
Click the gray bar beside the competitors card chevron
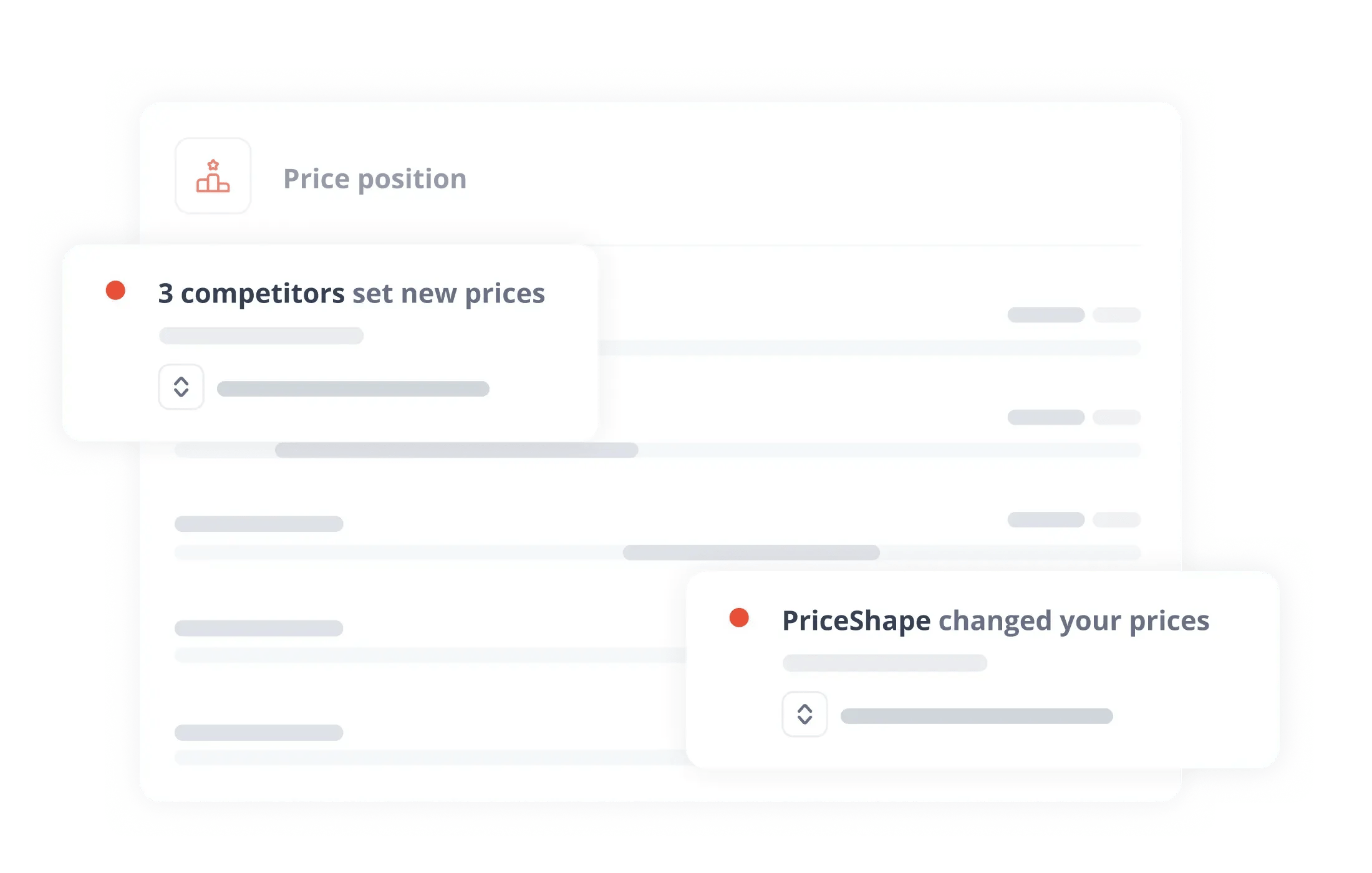coord(353,389)
